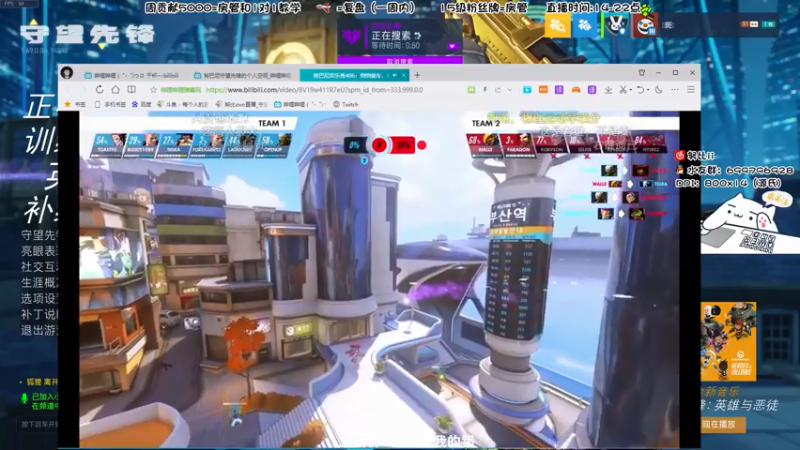Viewport: 800px width, 450px height.
Task: Expand the address bar dropdown arrow
Action: (510, 90)
